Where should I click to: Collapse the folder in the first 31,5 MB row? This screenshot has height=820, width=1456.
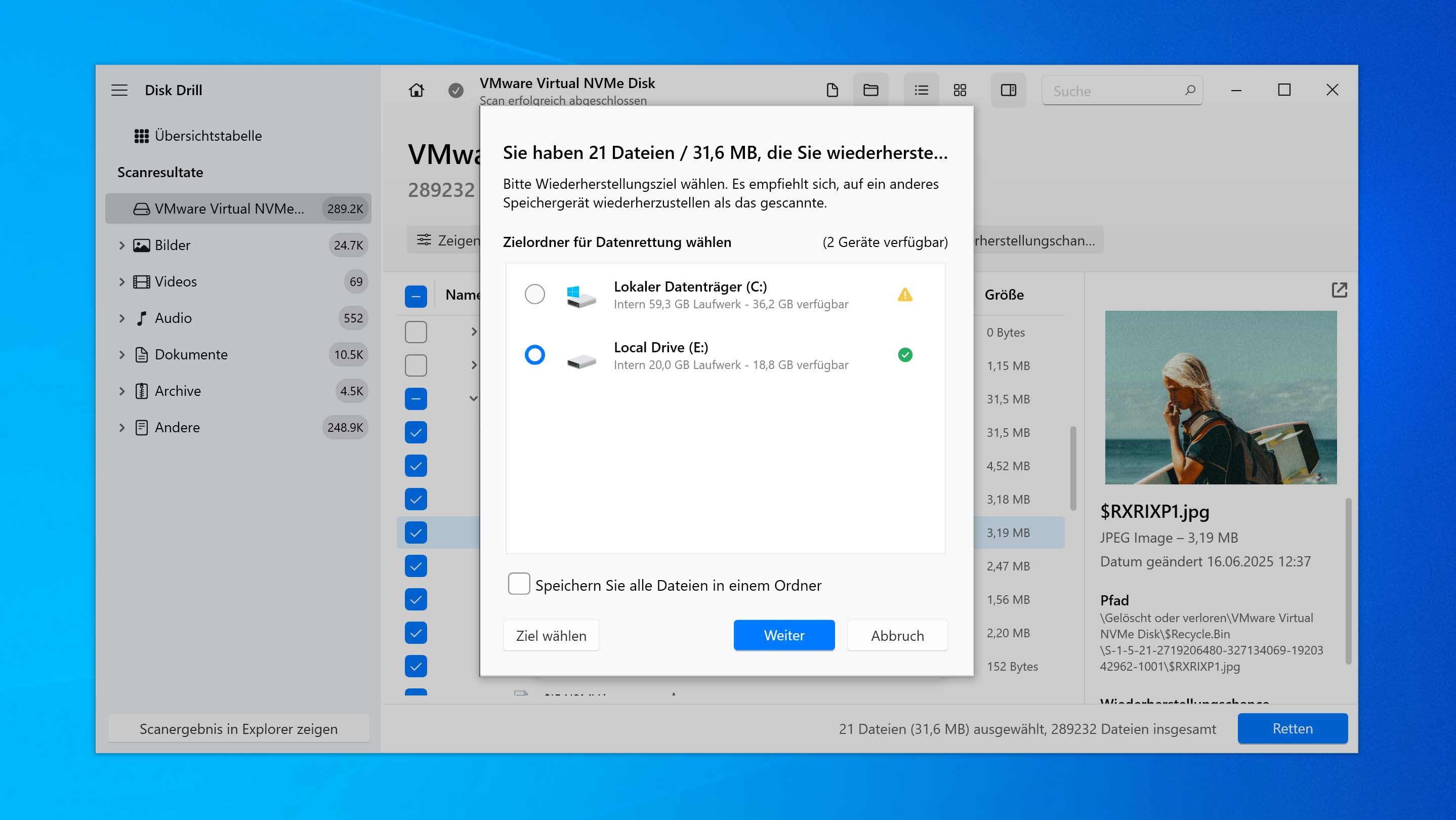click(x=474, y=398)
